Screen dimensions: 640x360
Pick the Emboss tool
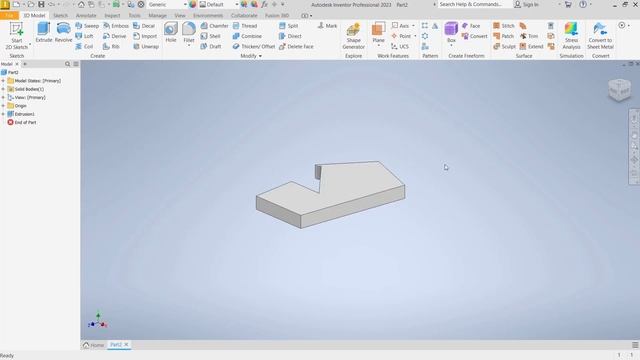tap(116, 26)
